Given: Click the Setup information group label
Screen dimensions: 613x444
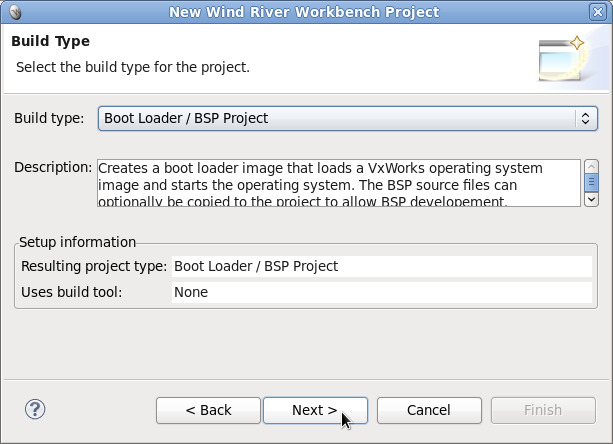Looking at the screenshot, I should pyautogui.click(x=78, y=242).
